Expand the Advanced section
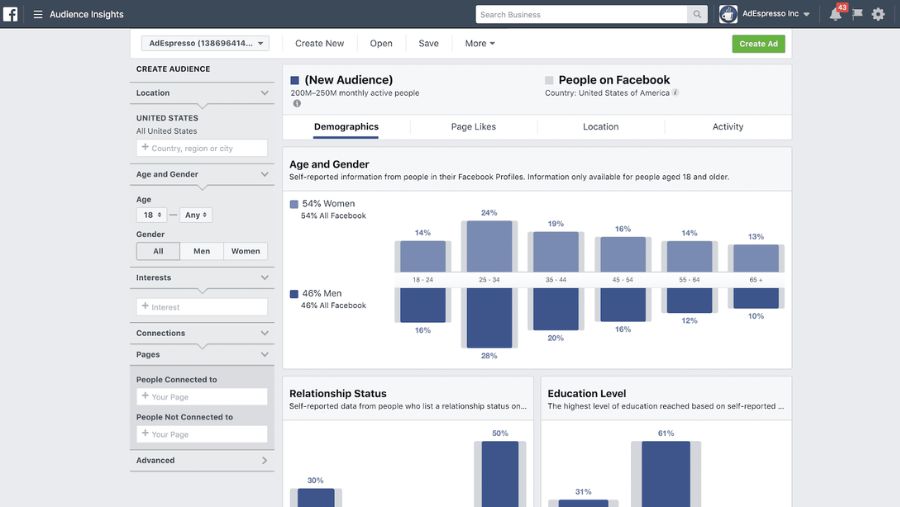Screen dimensions: 900x507 point(265,460)
